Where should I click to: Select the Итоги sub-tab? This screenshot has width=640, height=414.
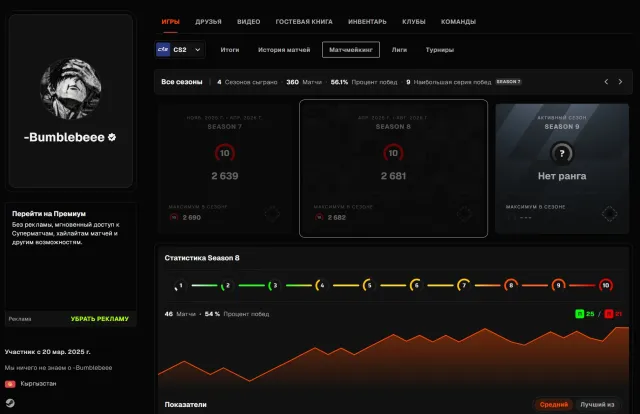tap(230, 50)
